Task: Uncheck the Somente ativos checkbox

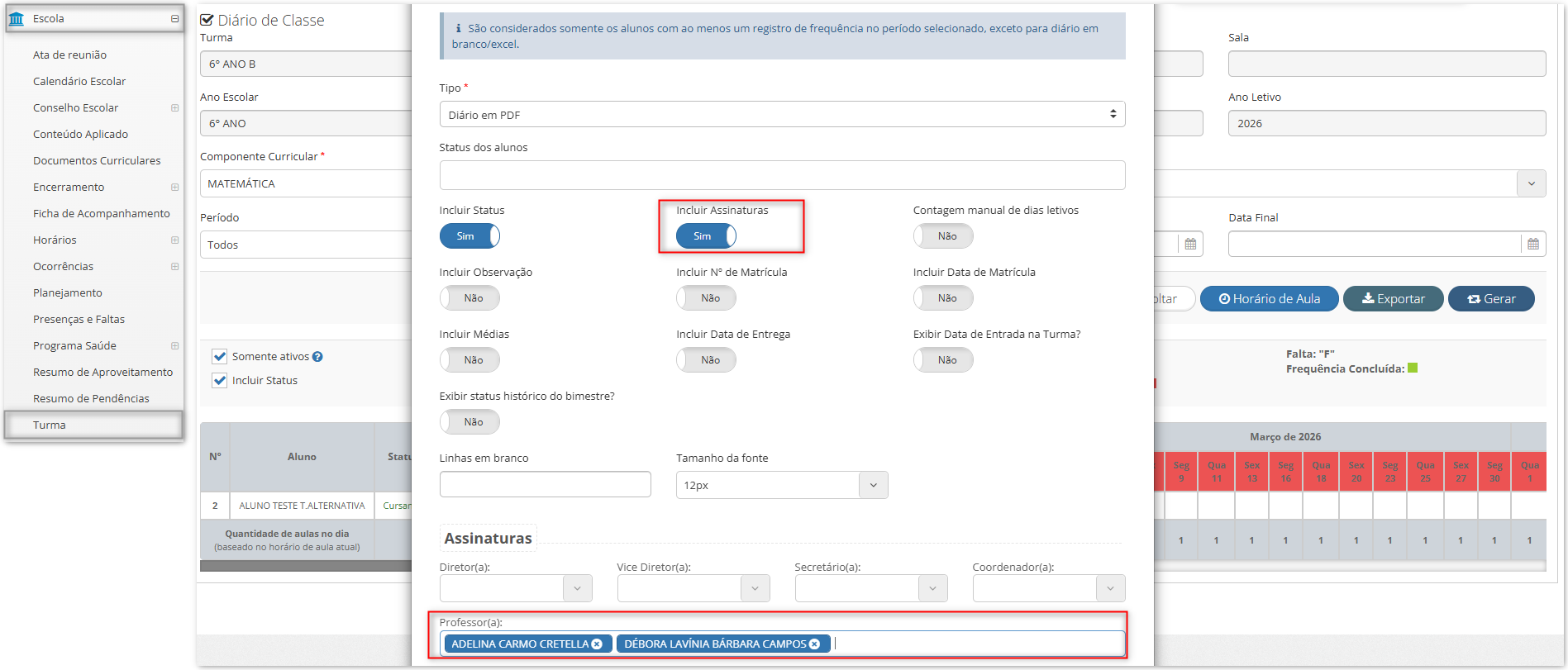Action: pos(220,357)
